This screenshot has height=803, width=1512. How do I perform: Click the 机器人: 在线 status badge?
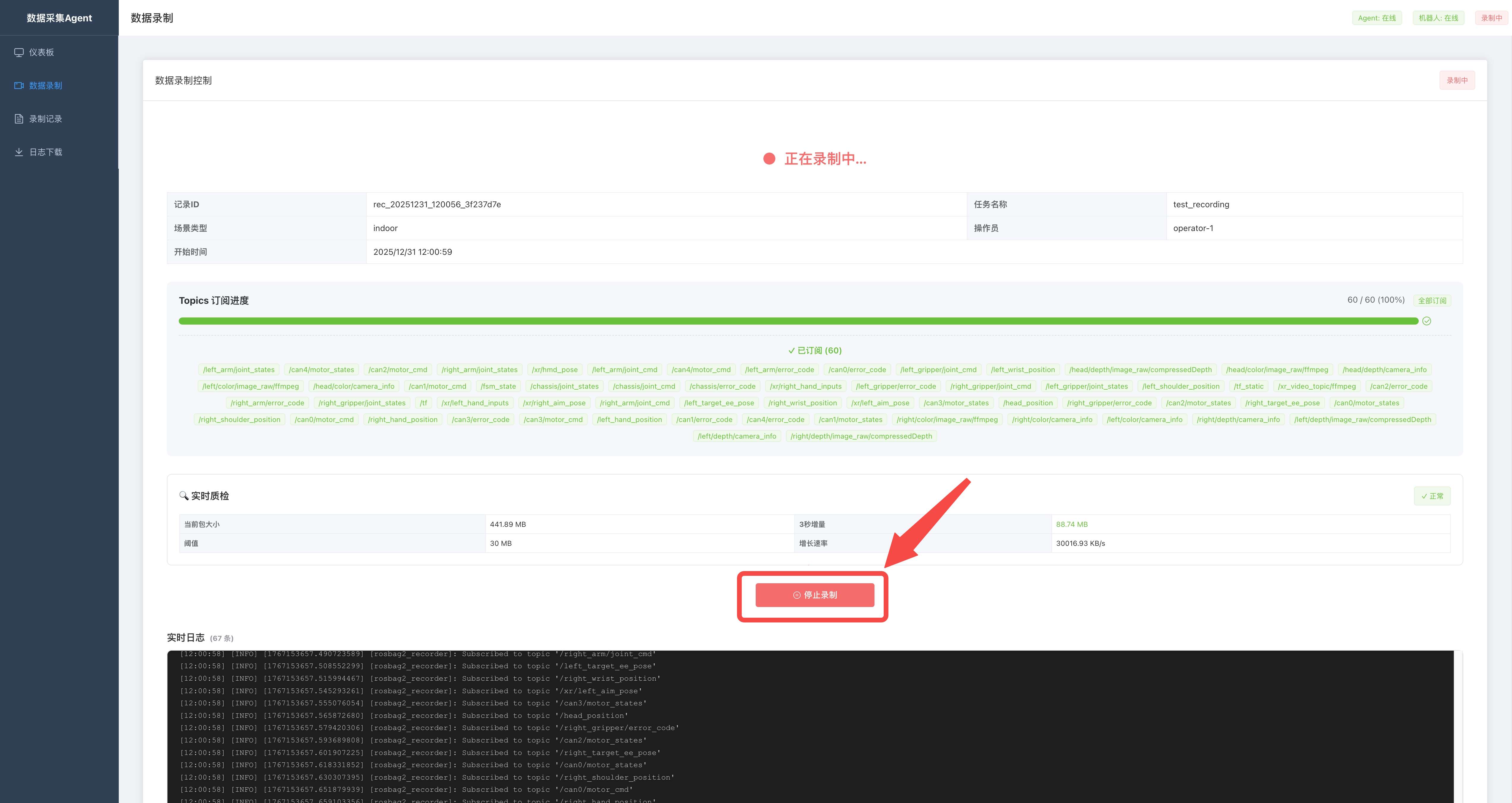[1438, 18]
